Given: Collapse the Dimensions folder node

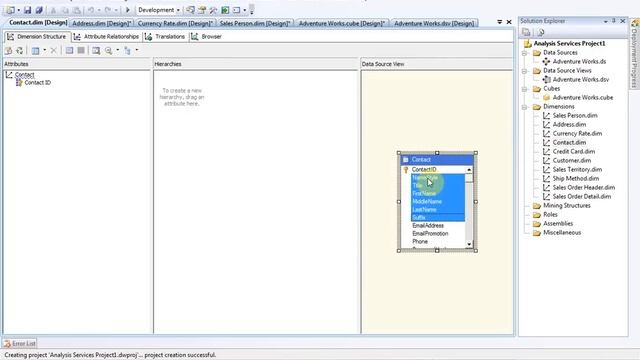Looking at the screenshot, I should (524, 107).
